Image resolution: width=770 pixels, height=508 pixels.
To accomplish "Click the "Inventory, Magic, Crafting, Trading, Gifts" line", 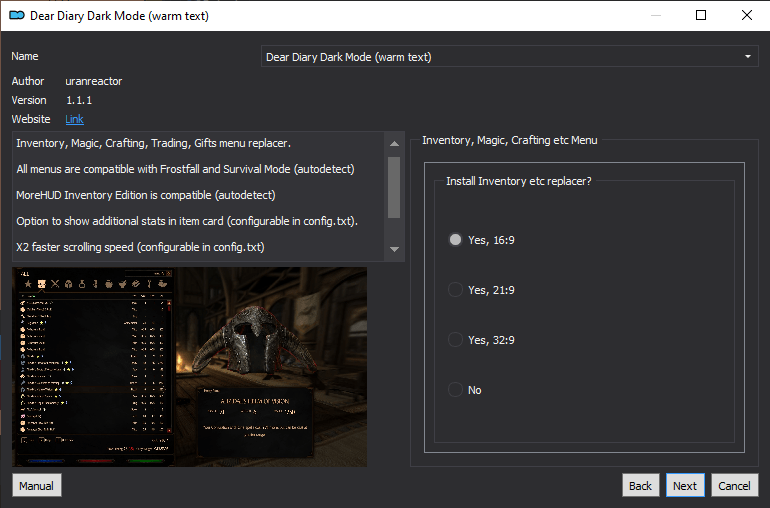I will click(154, 143).
